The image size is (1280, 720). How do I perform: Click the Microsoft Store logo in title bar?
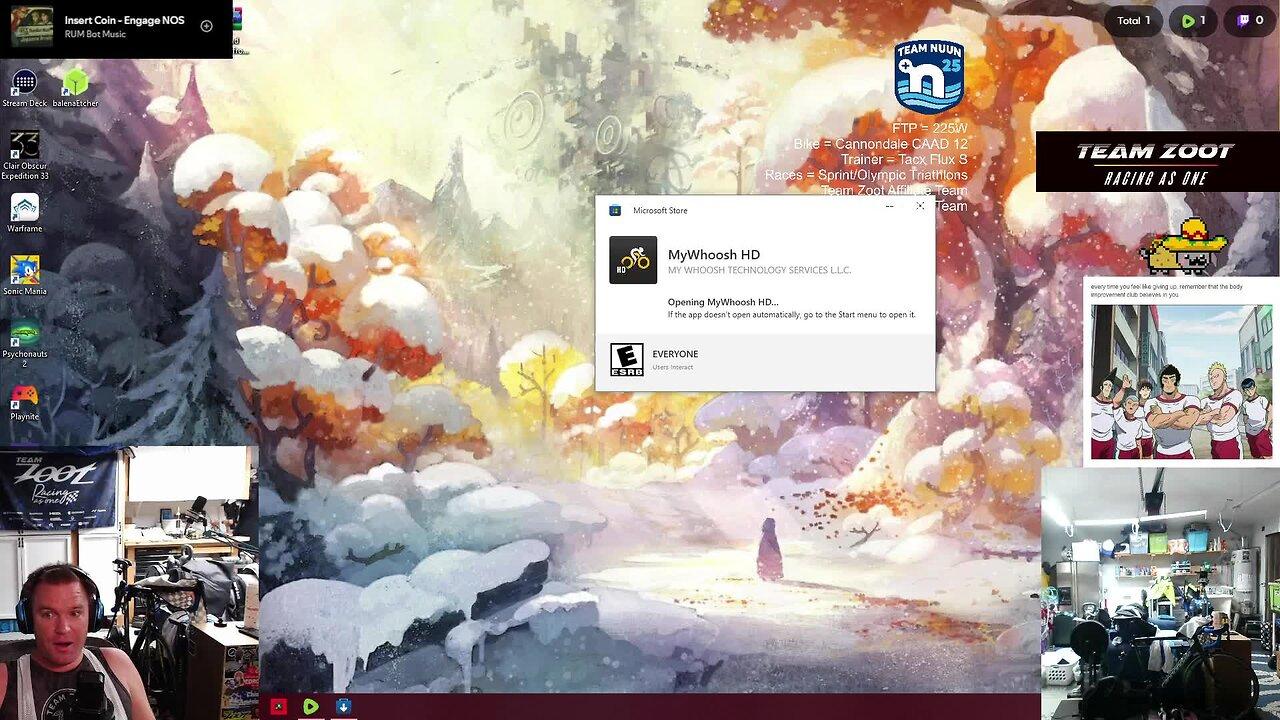[615, 210]
